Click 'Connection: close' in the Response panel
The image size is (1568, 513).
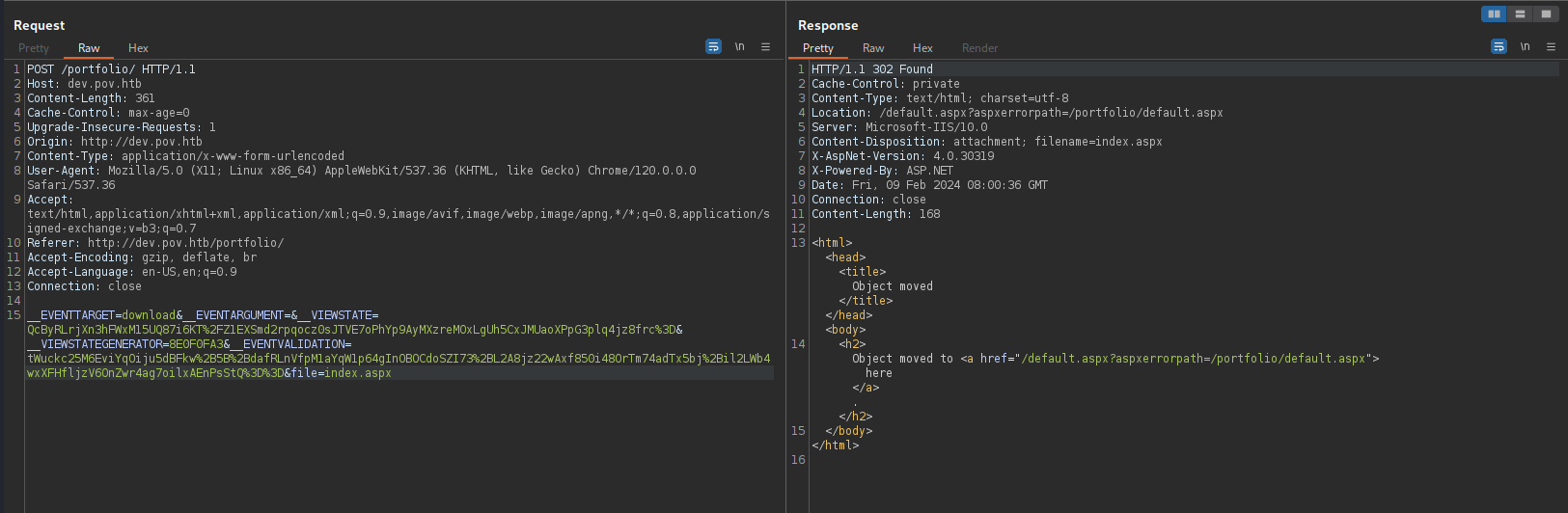click(x=868, y=200)
